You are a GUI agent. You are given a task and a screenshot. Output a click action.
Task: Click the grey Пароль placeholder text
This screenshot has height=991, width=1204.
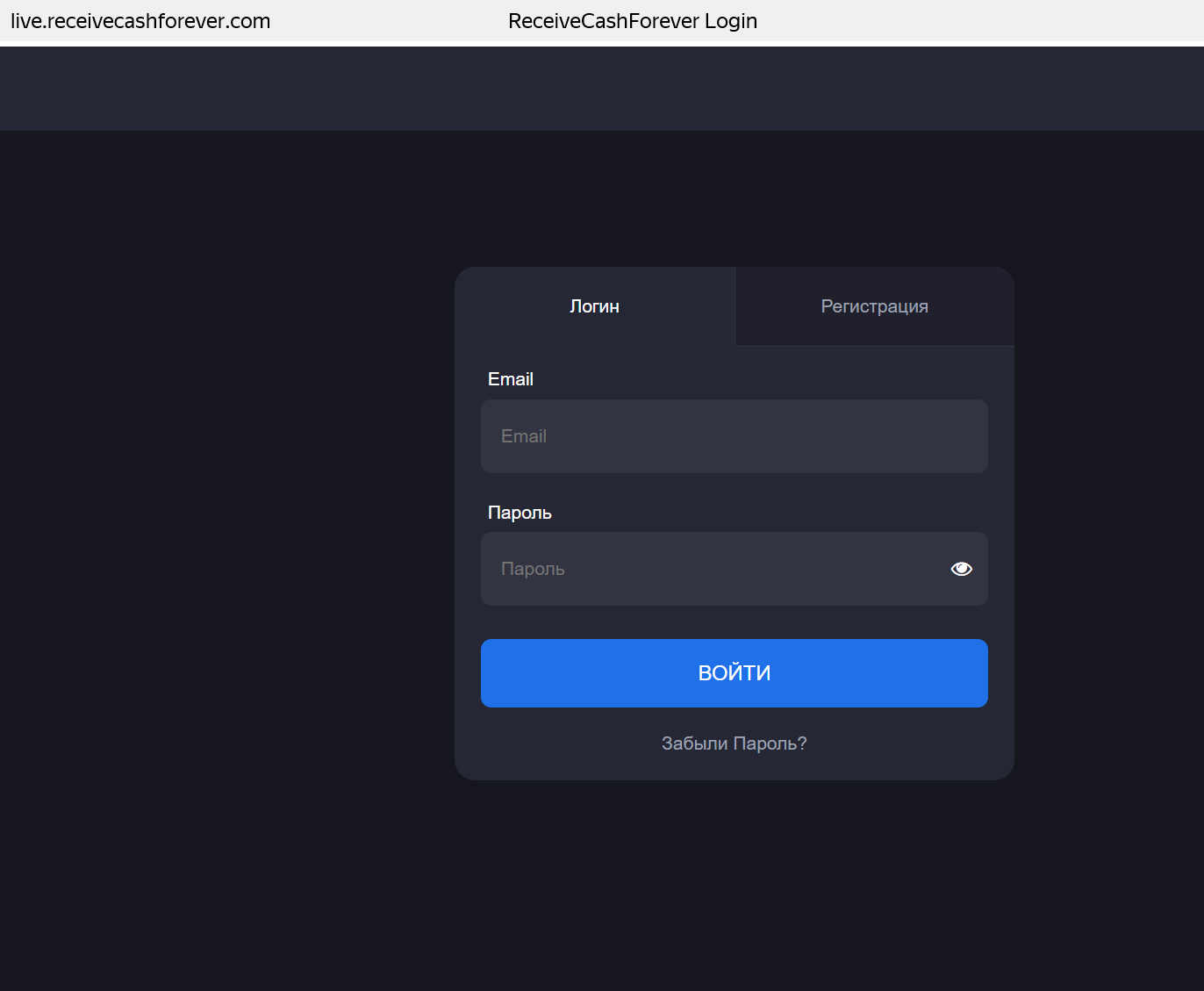(x=533, y=569)
